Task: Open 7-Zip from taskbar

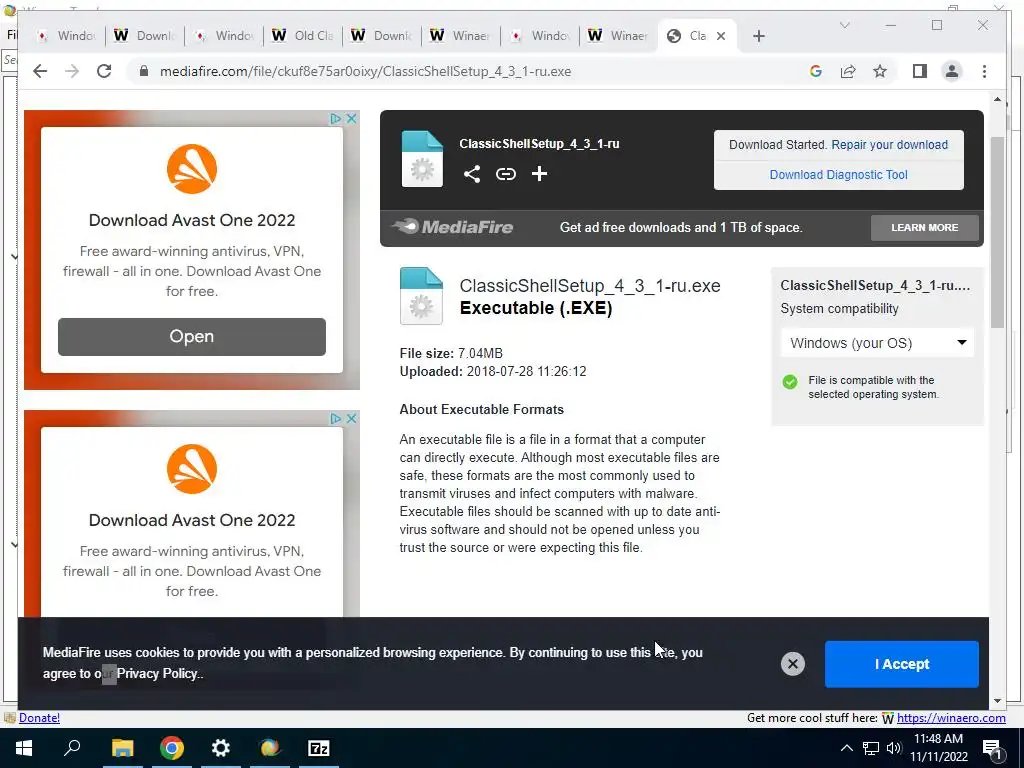Action: point(319,748)
